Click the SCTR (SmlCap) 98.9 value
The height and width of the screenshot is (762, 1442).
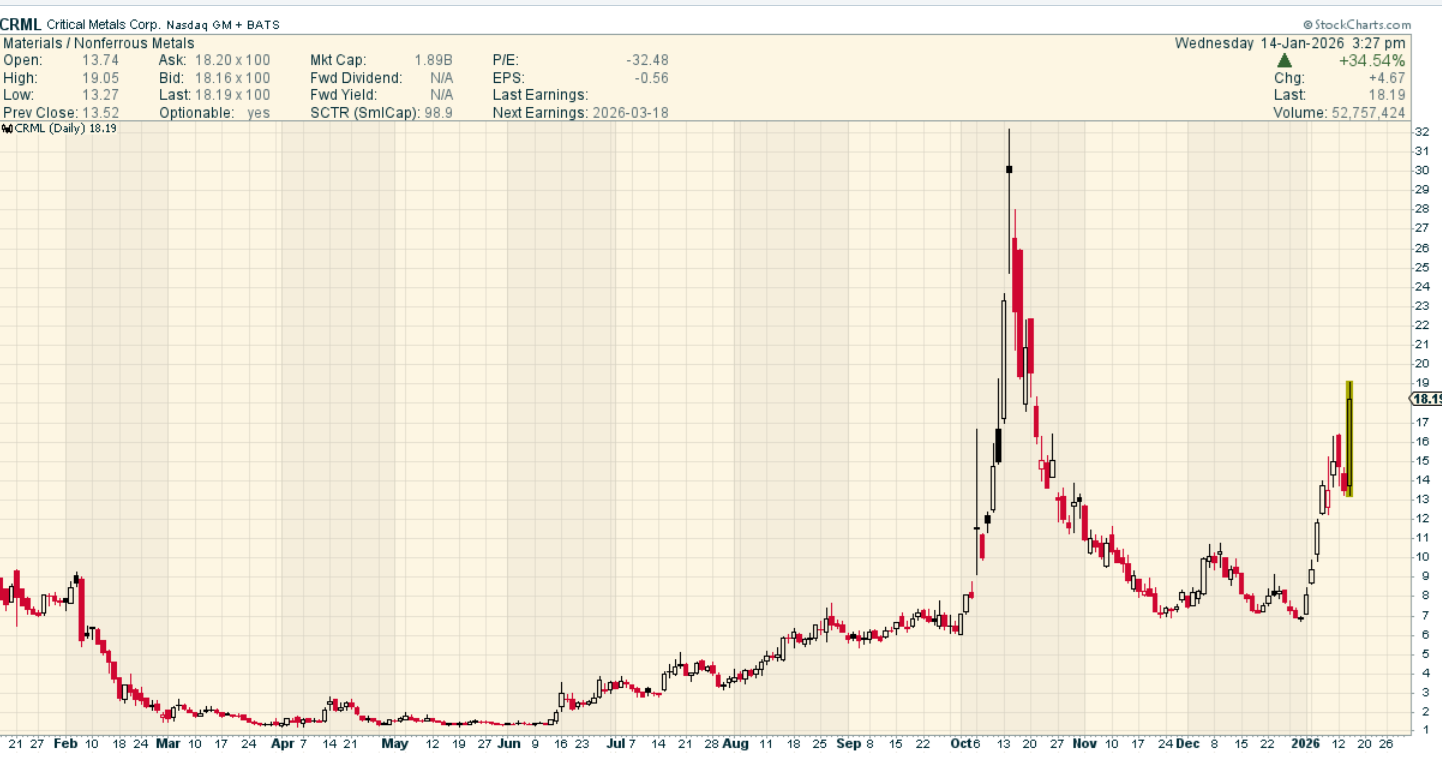point(437,112)
